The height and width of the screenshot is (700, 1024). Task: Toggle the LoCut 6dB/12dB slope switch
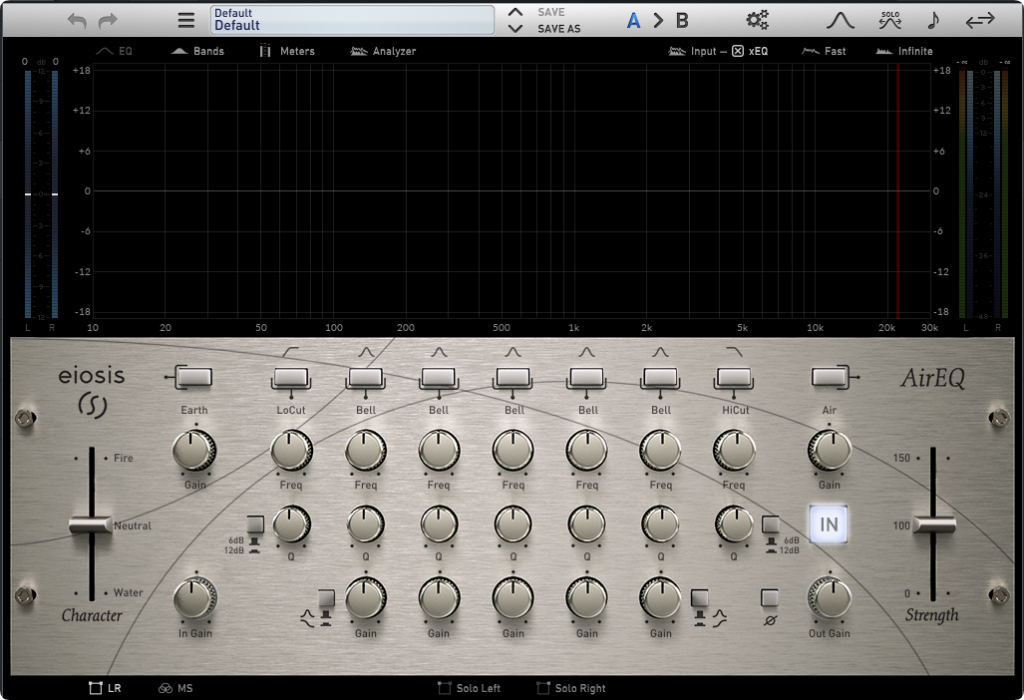(255, 524)
